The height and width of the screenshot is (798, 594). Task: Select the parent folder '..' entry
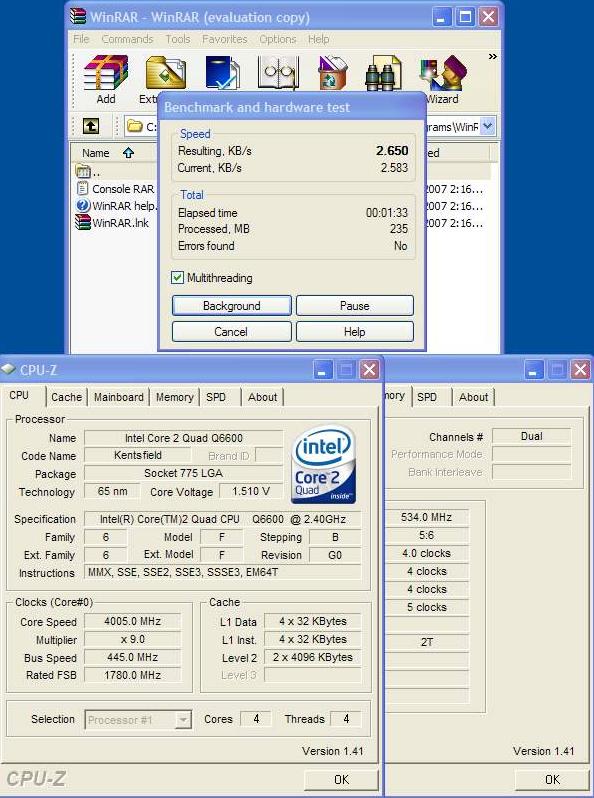click(88, 171)
